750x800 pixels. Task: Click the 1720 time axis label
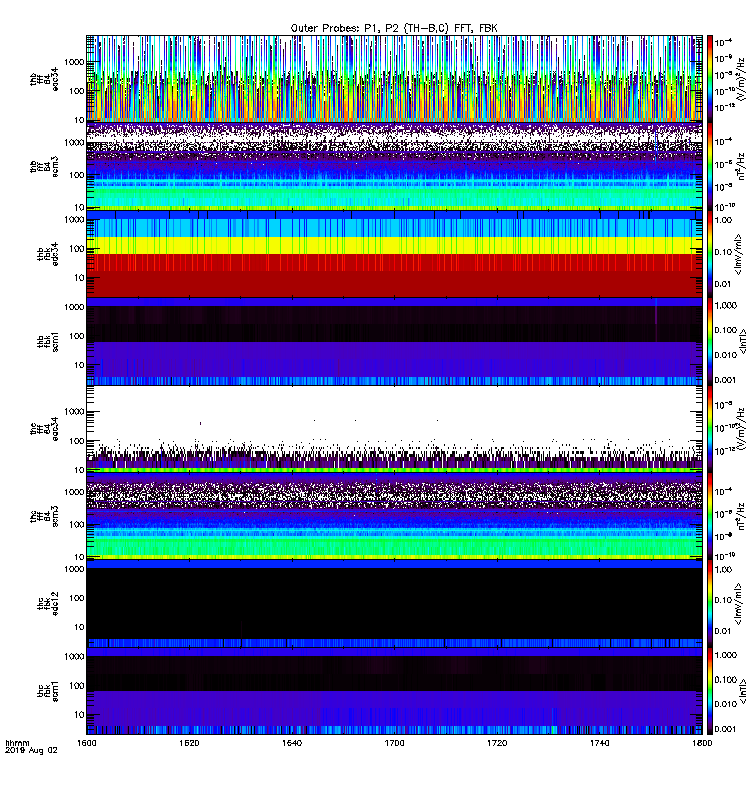pyautogui.click(x=497, y=743)
